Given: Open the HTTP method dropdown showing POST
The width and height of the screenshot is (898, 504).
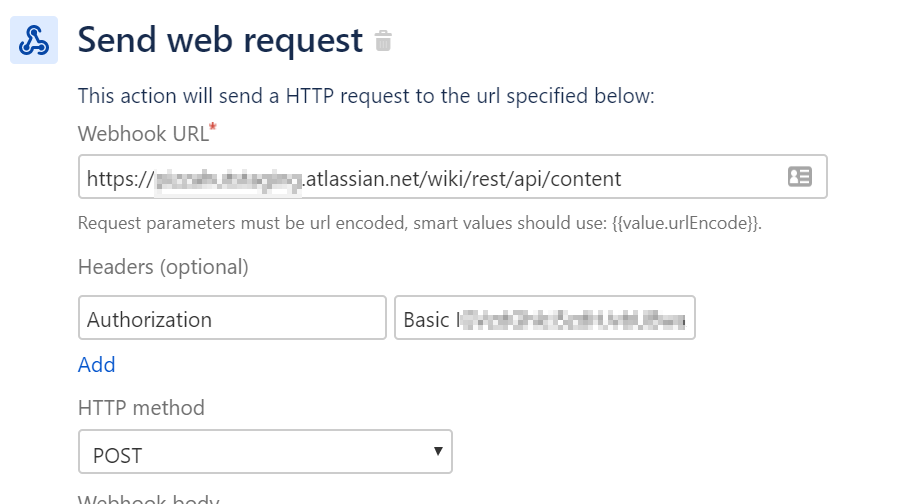Looking at the screenshot, I should (265, 452).
